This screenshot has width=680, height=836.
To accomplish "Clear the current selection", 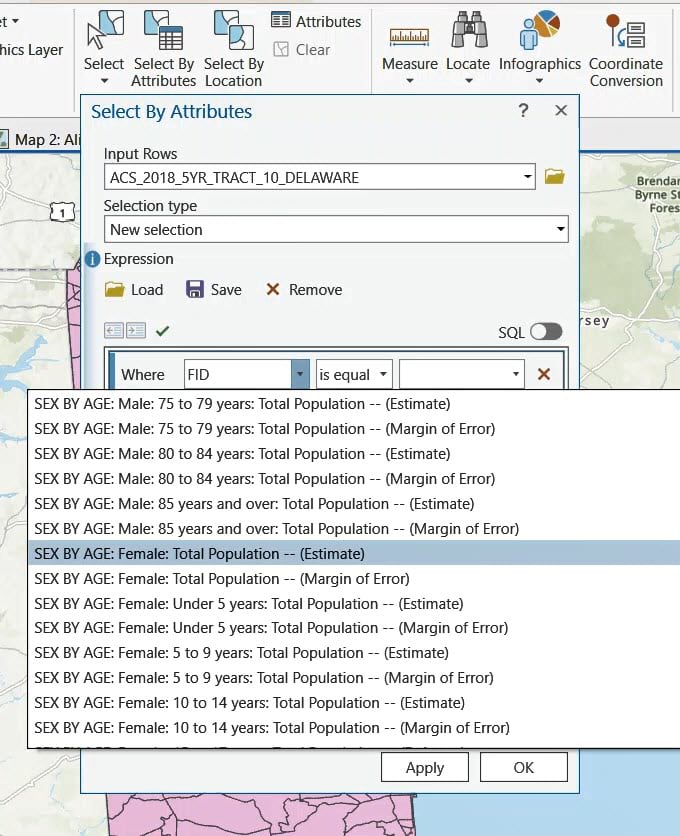I will pyautogui.click(x=302, y=50).
